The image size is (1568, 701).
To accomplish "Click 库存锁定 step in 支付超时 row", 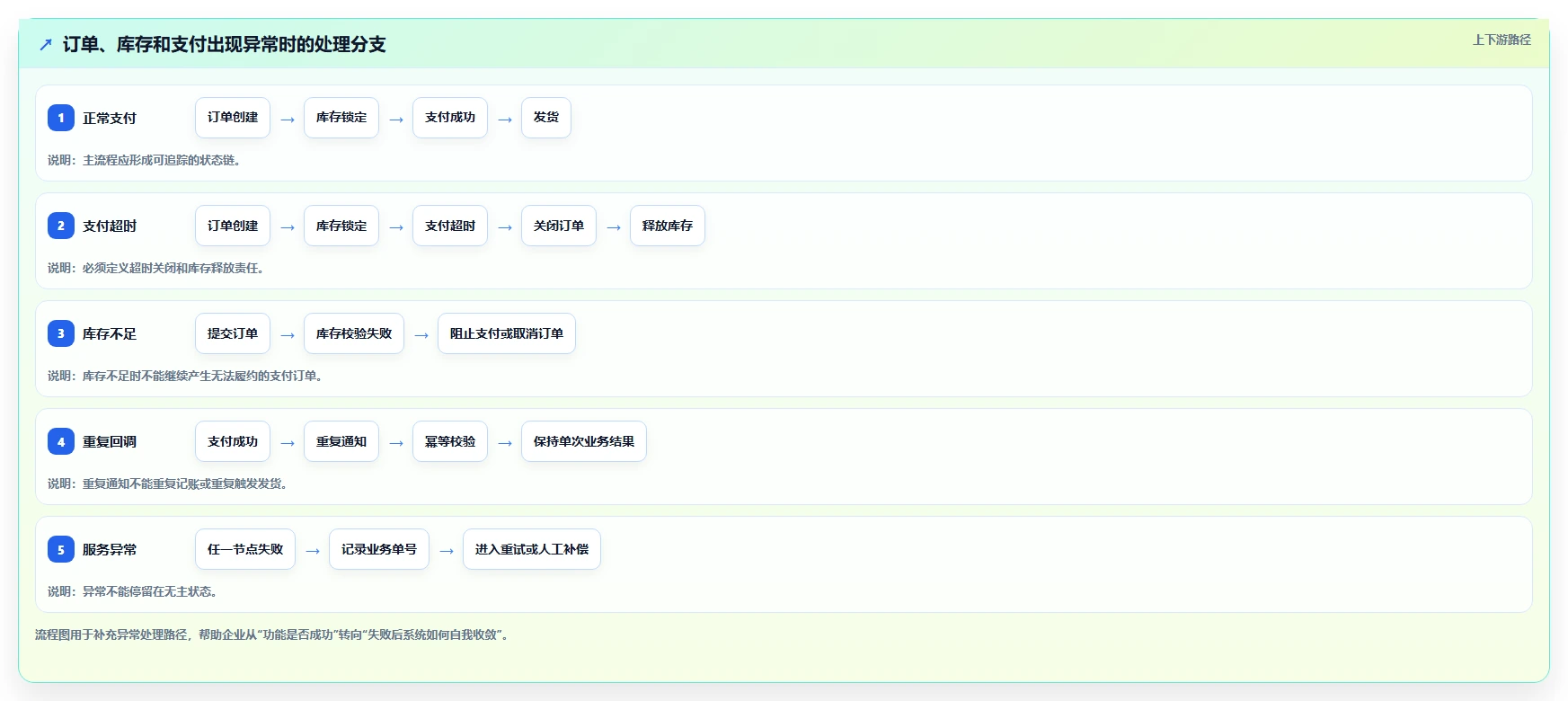I will [341, 226].
